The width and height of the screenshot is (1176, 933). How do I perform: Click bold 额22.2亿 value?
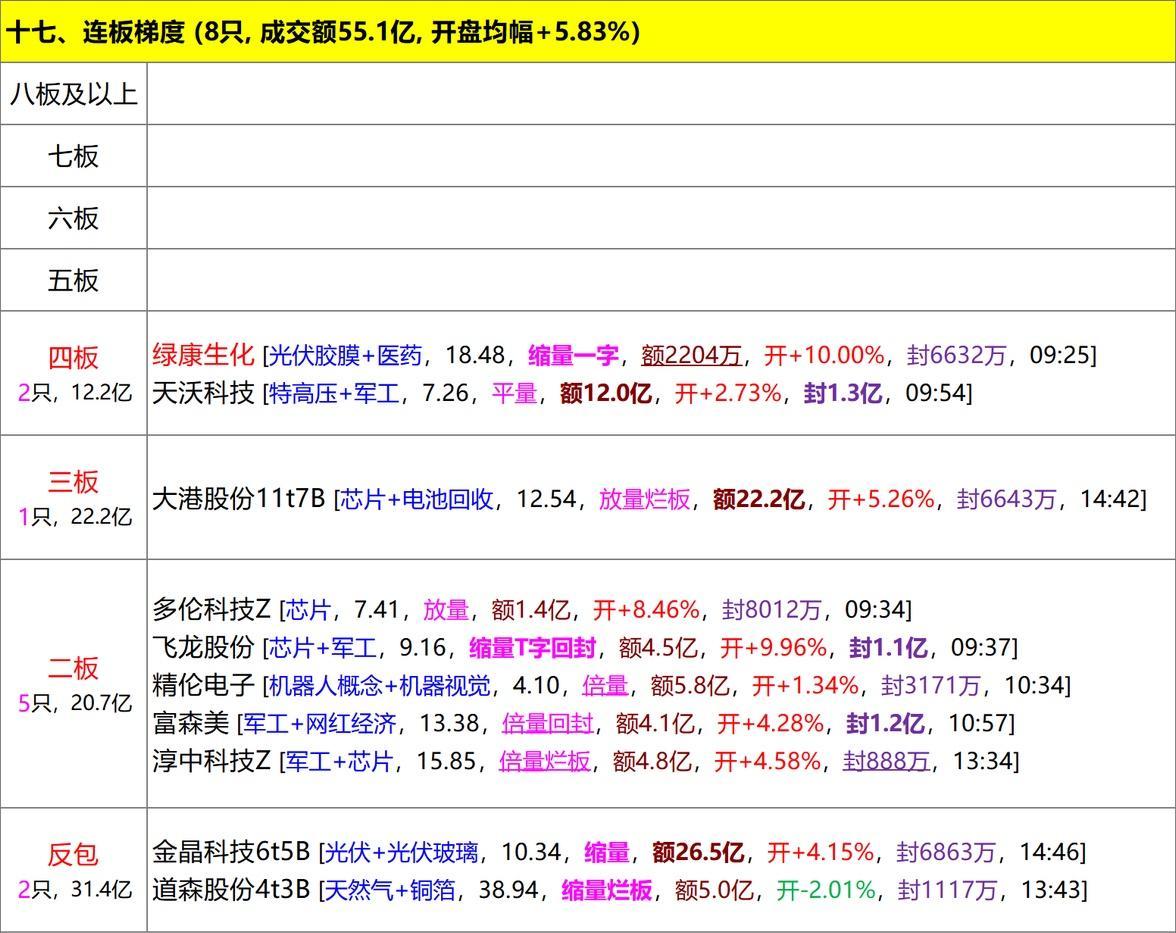pos(758,500)
